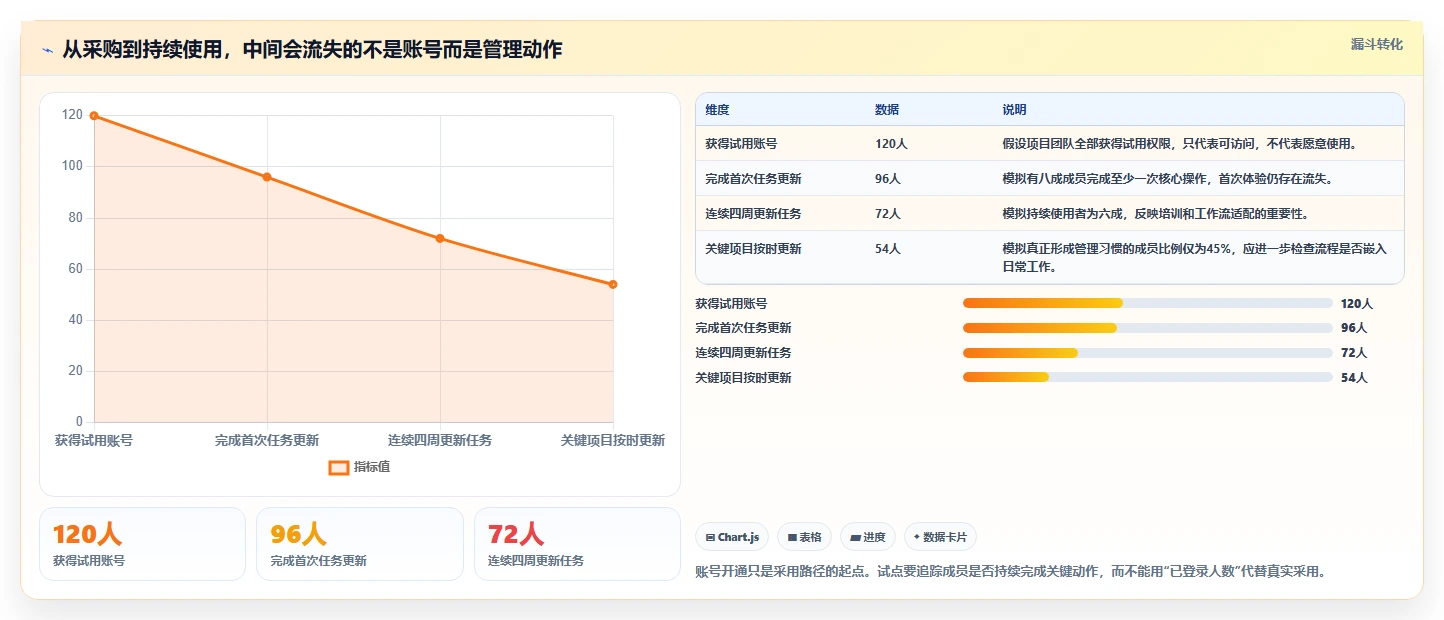
Task: Click the 维度 column header
Action: [x=717, y=110]
